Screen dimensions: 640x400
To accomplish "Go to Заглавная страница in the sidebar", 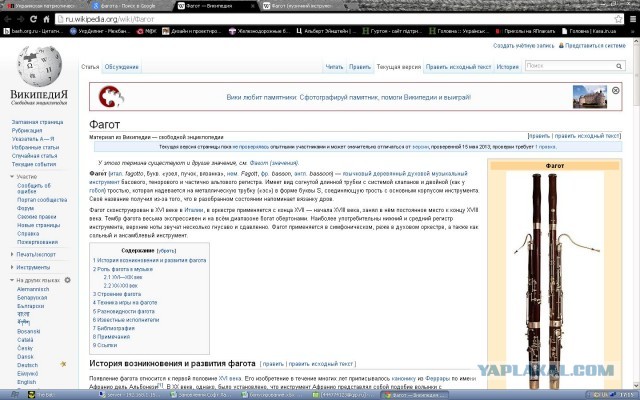I will (38, 122).
